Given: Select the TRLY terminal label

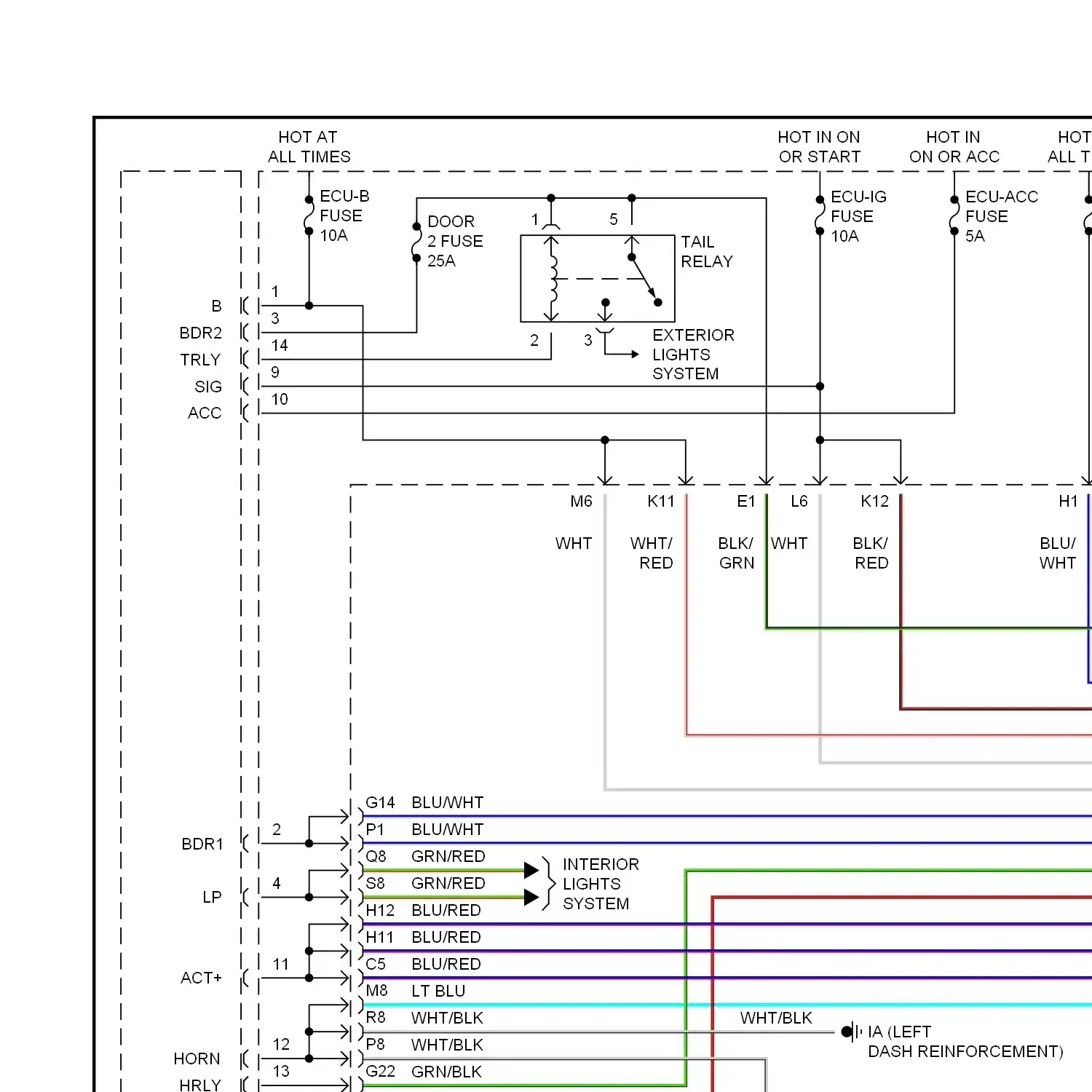Looking at the screenshot, I should (200, 360).
